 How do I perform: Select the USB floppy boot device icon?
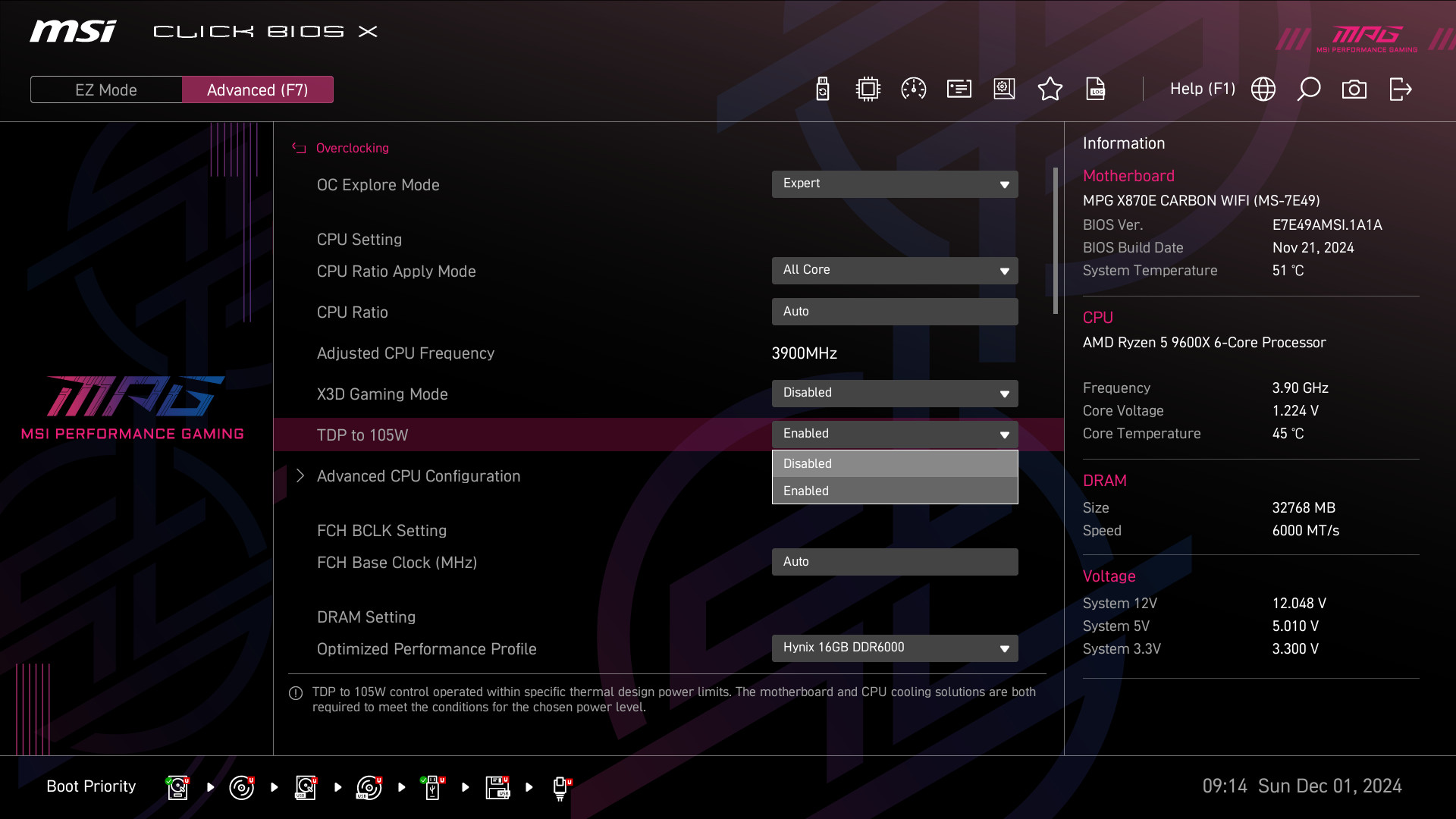tap(497, 787)
